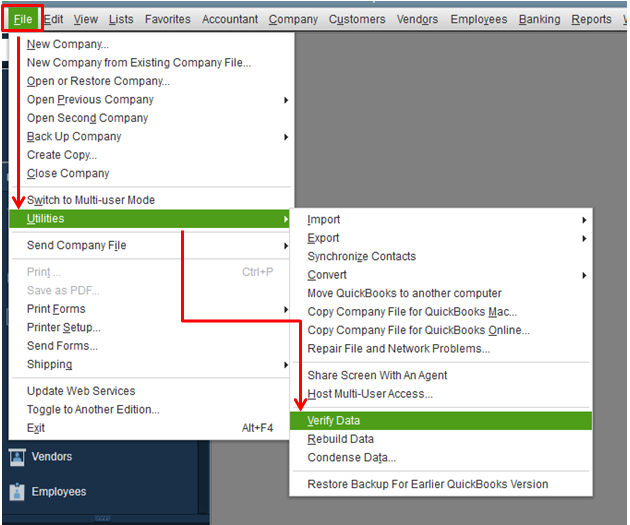
Task: Open the Favorites menu
Action: point(168,19)
